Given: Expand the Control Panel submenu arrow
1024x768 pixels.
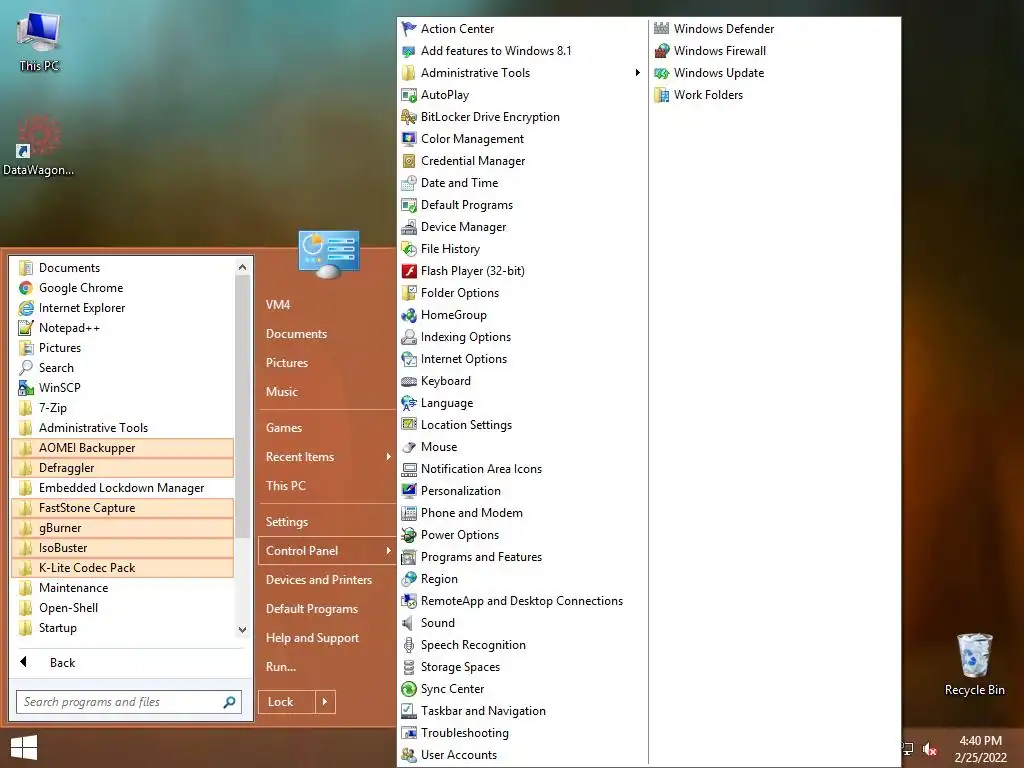Looking at the screenshot, I should [x=388, y=551].
